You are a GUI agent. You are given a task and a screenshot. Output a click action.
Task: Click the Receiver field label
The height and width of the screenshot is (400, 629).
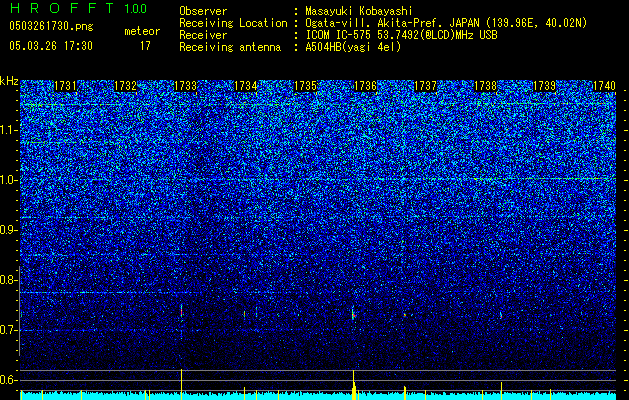coord(203,35)
